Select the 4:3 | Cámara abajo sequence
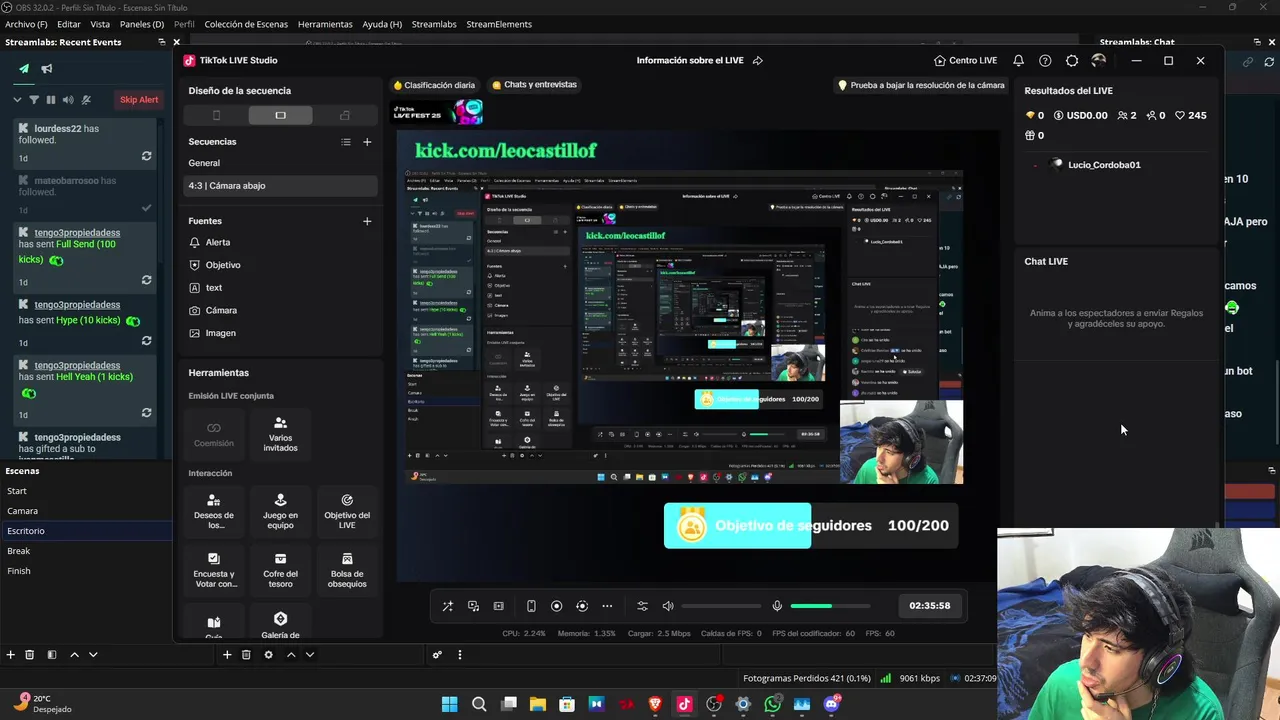This screenshot has height=720, width=1280. [280, 186]
